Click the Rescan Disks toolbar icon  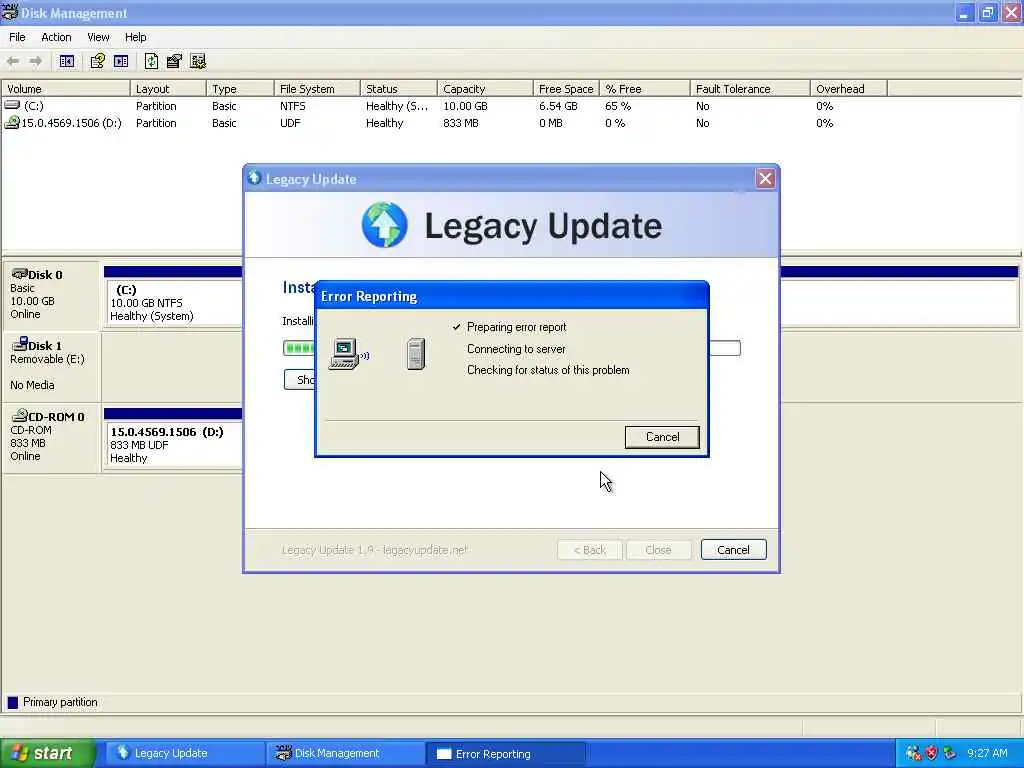tap(174, 61)
